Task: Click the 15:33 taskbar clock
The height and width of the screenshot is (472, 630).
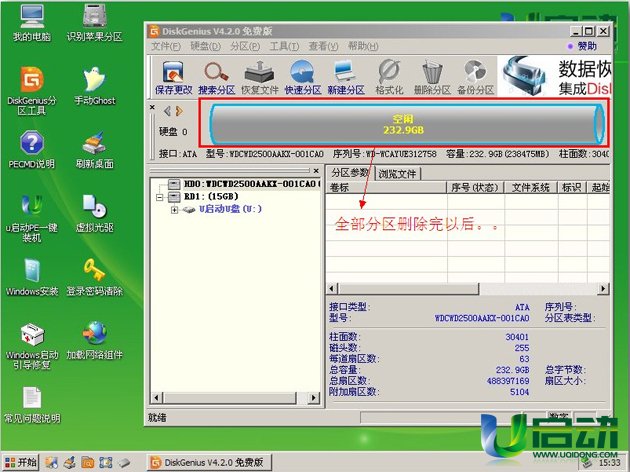Action: pyautogui.click(x=610, y=463)
